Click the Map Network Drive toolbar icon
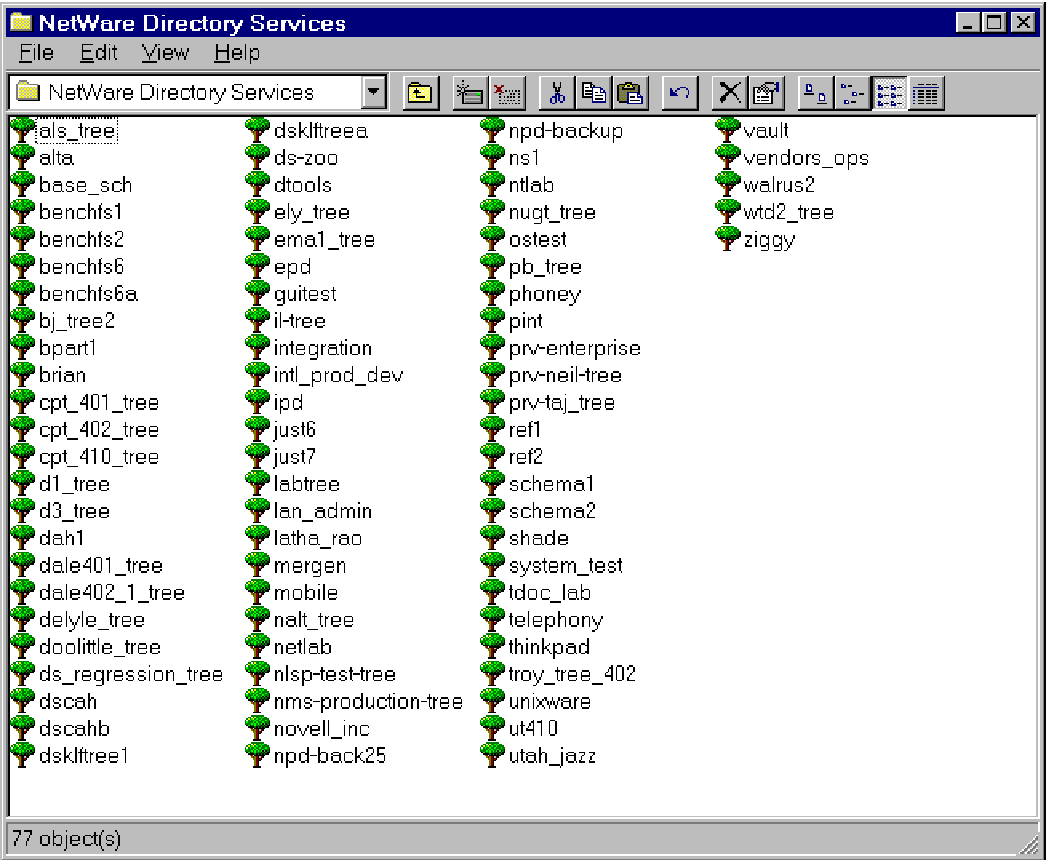The image size is (1046, 860). (470, 93)
